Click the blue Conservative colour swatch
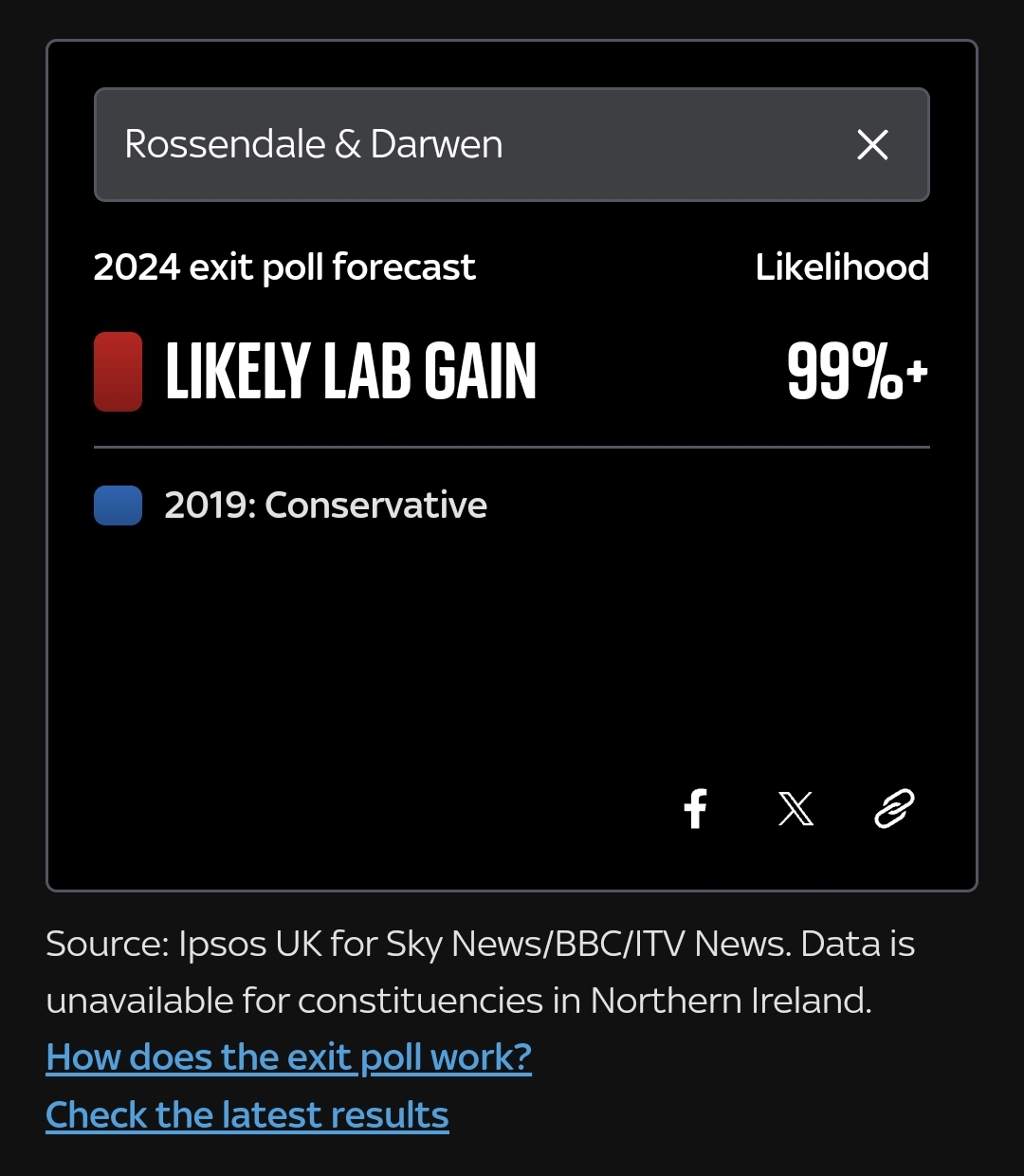This screenshot has width=1024, height=1176. point(118,505)
